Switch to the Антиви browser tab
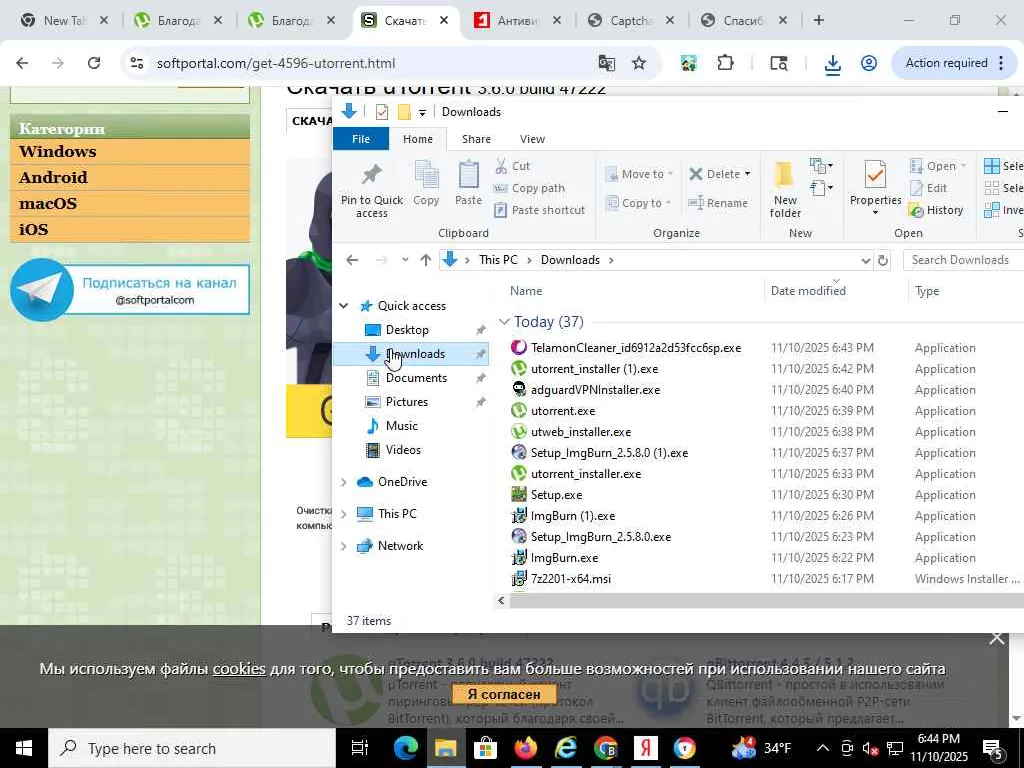 click(x=517, y=20)
